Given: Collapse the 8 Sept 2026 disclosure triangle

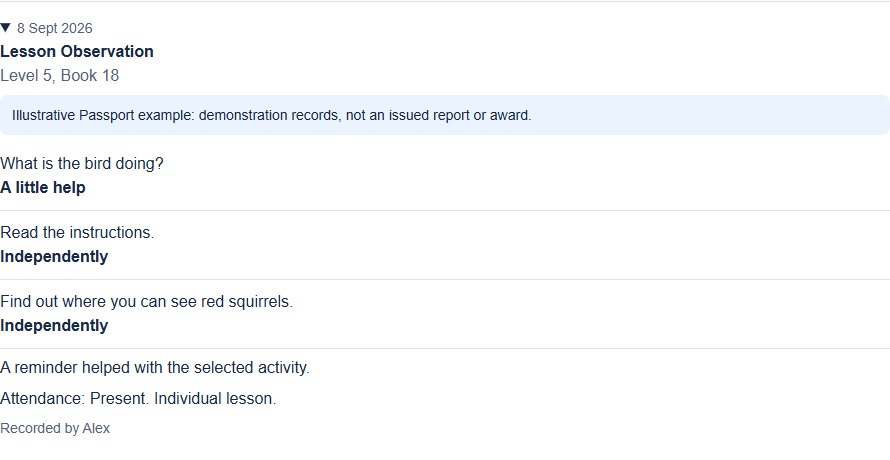Looking at the screenshot, I should [6, 28].
